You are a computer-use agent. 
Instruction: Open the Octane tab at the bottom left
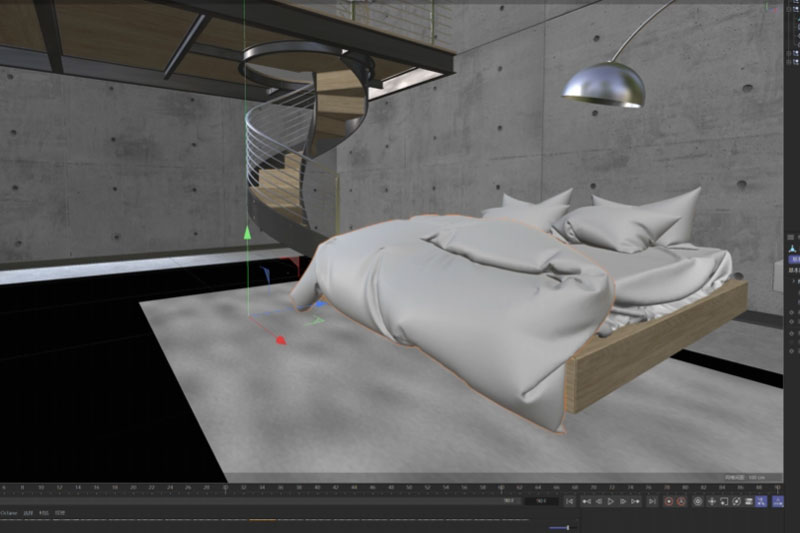8,513
